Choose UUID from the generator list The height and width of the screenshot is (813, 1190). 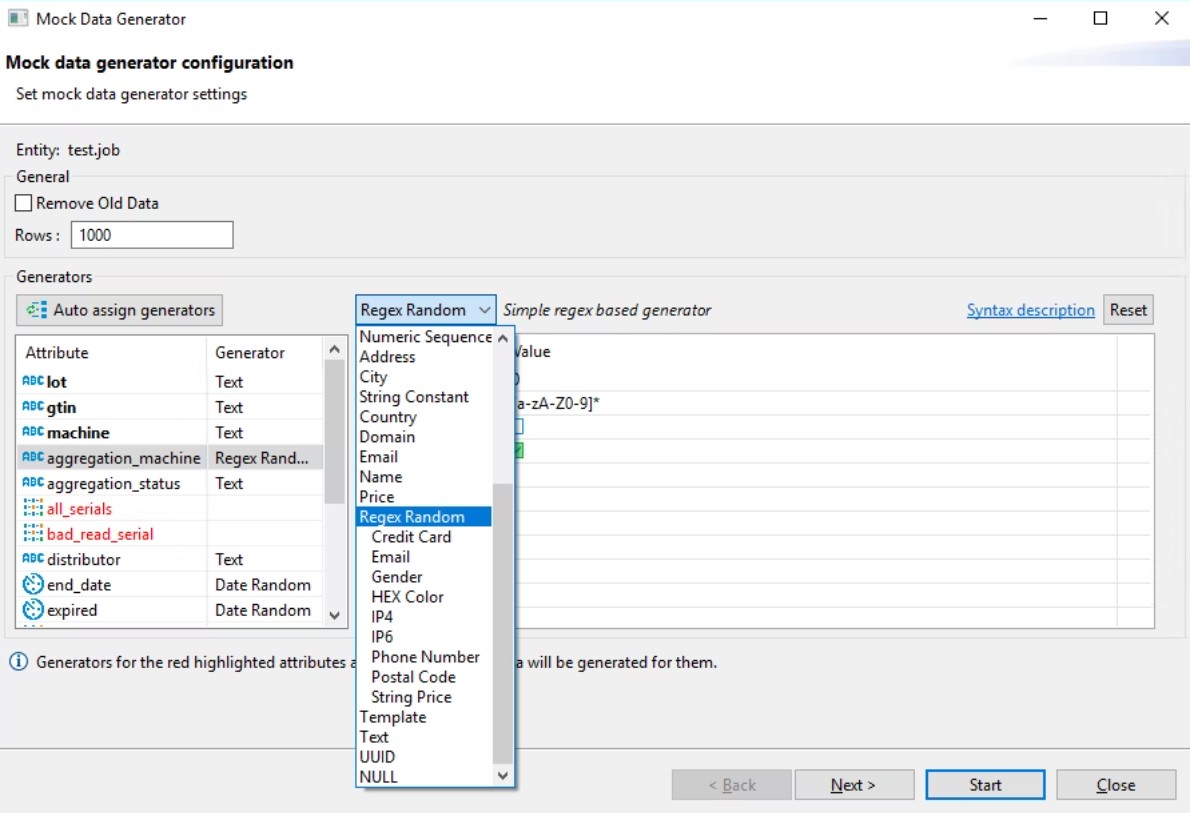coord(377,757)
